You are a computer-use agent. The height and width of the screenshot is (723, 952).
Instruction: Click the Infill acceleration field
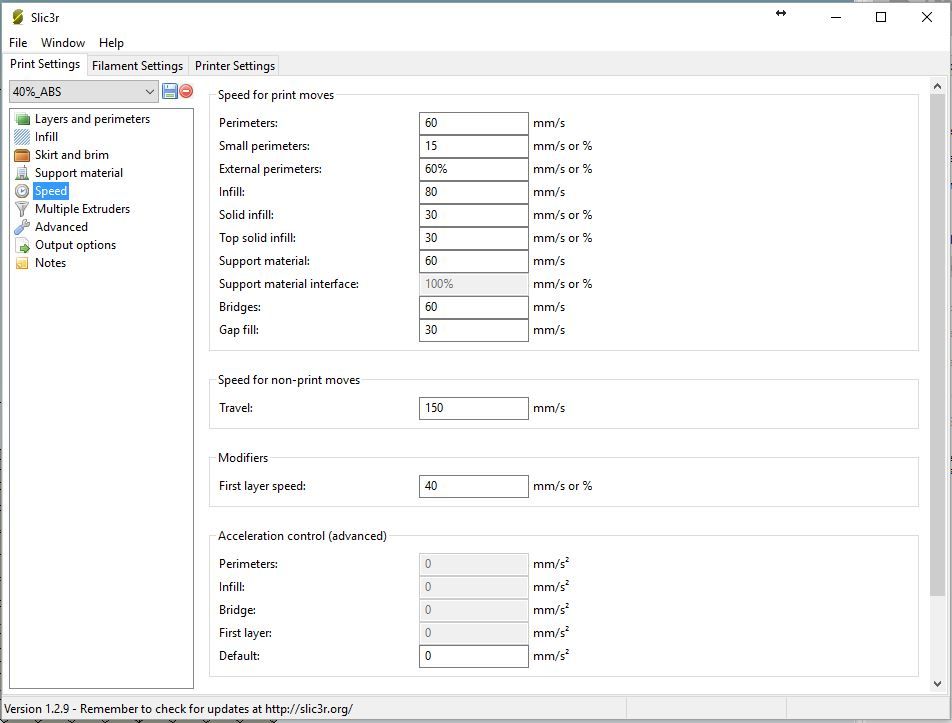click(474, 587)
